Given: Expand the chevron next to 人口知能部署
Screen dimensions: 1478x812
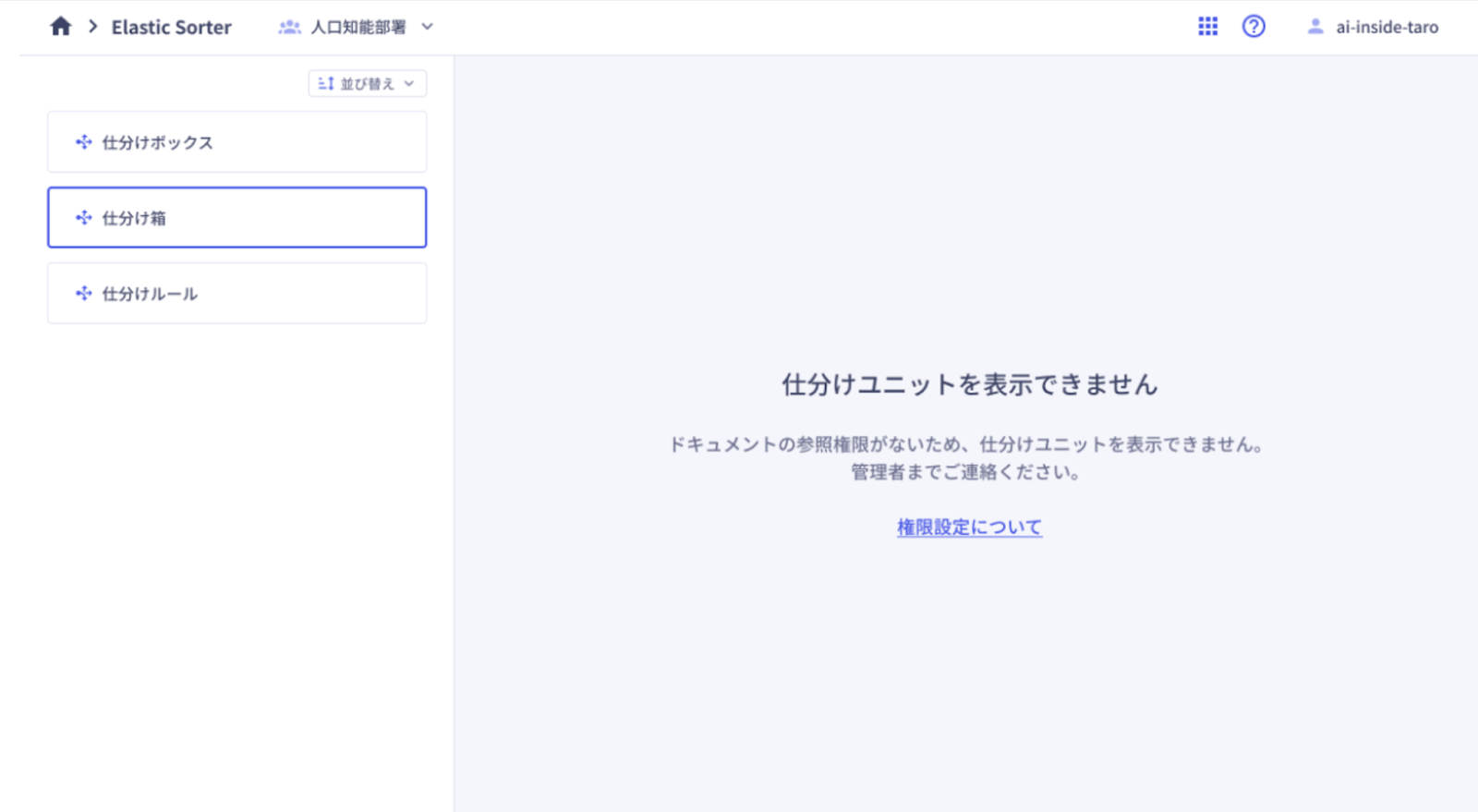Looking at the screenshot, I should click(427, 27).
